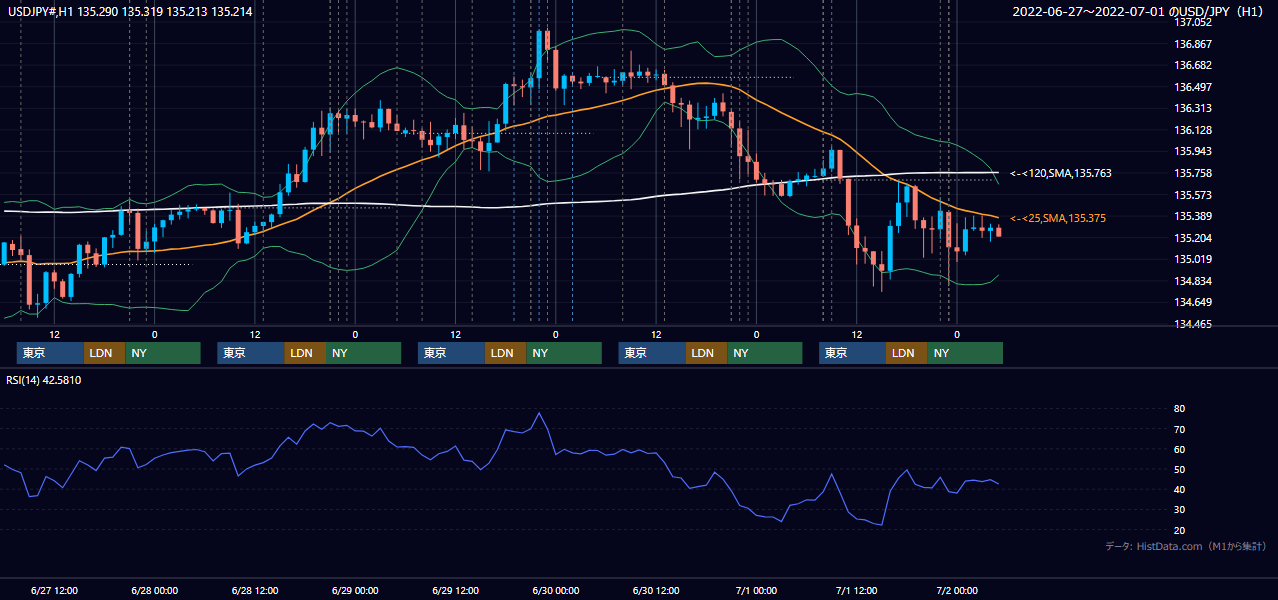The height and width of the screenshot is (600, 1278).
Task: Click price axis value 134.465
Action: [x=1193, y=324]
